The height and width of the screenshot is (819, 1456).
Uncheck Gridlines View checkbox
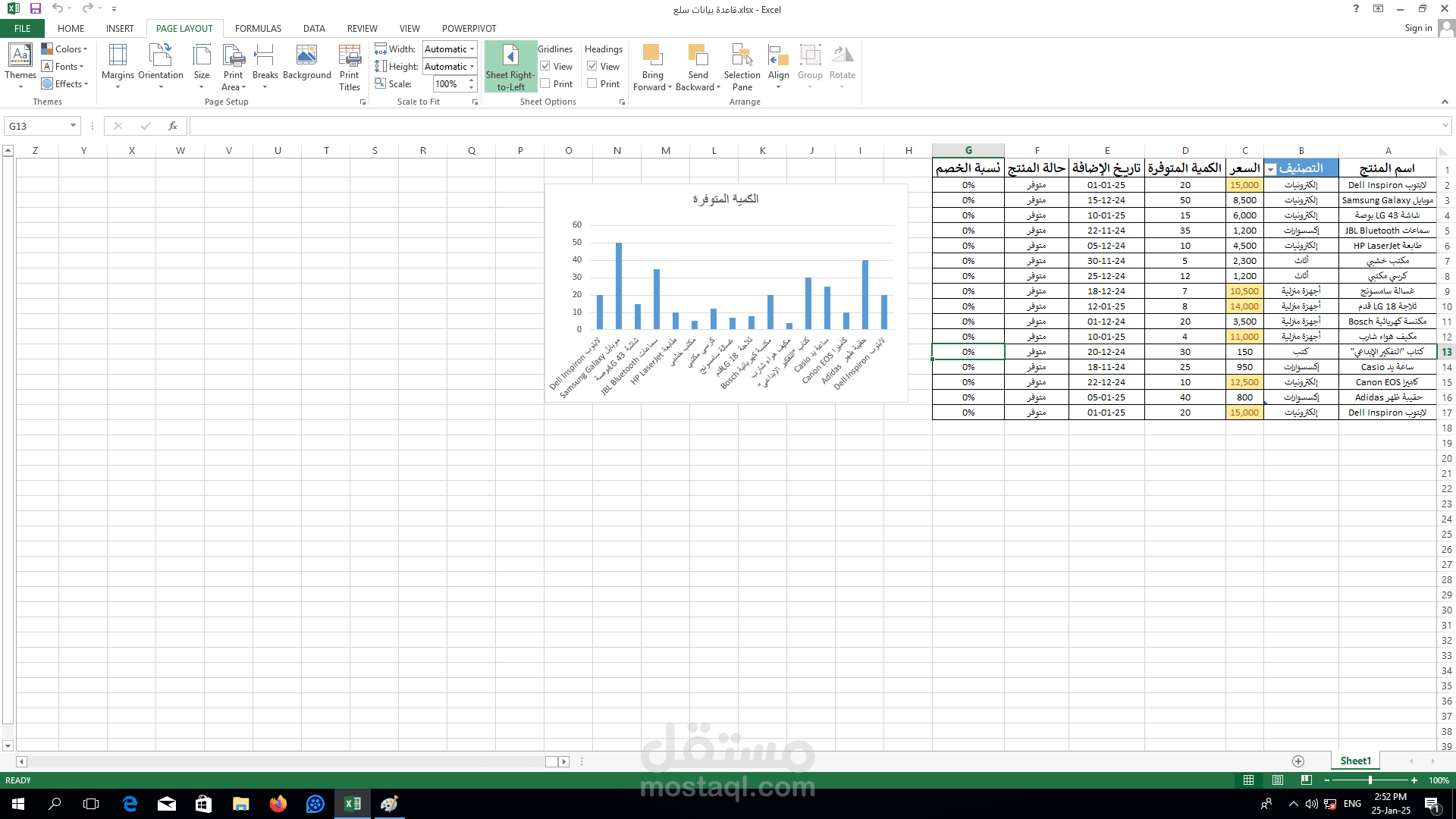[545, 67]
